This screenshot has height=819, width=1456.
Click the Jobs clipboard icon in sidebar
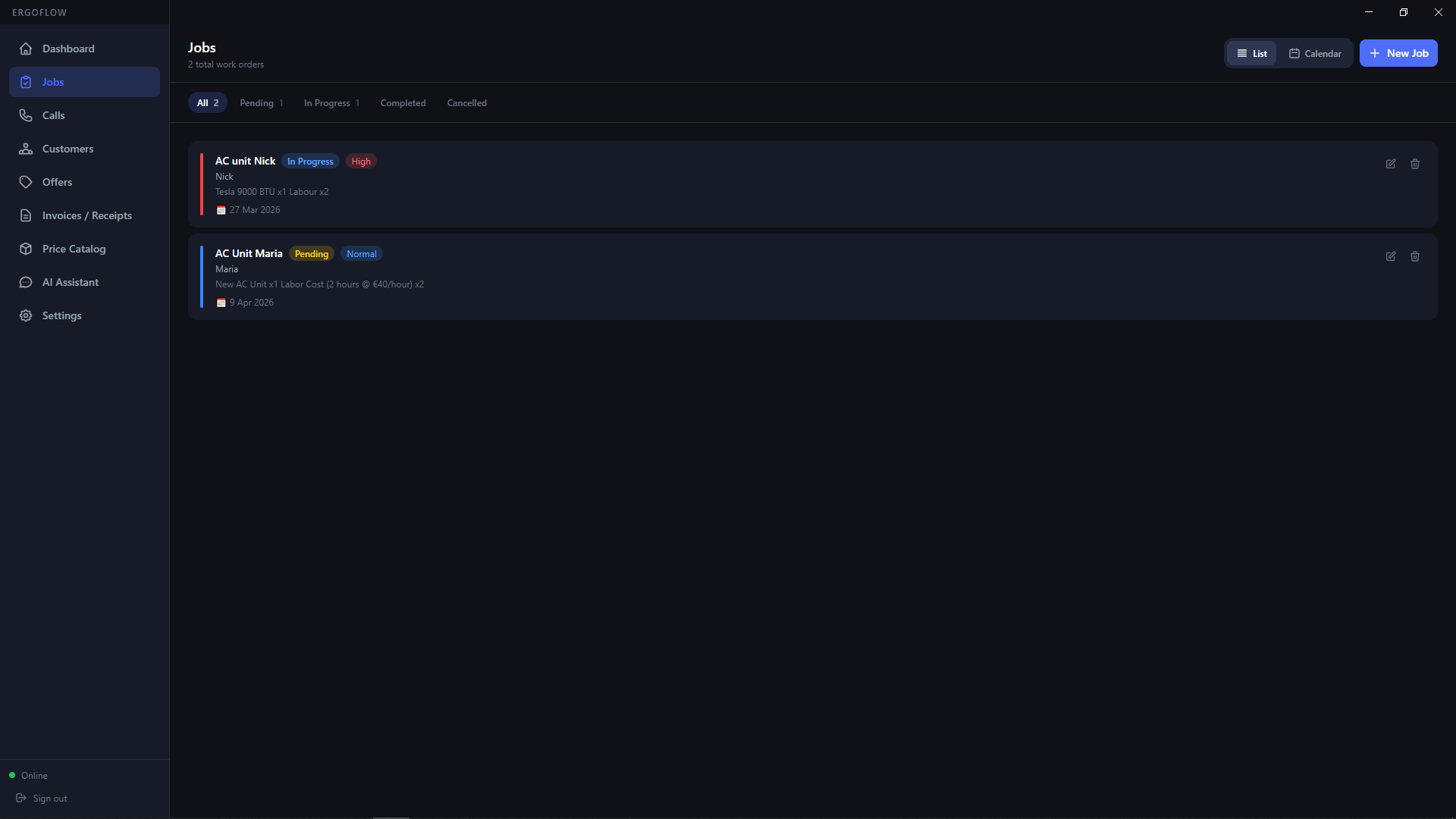(26, 82)
